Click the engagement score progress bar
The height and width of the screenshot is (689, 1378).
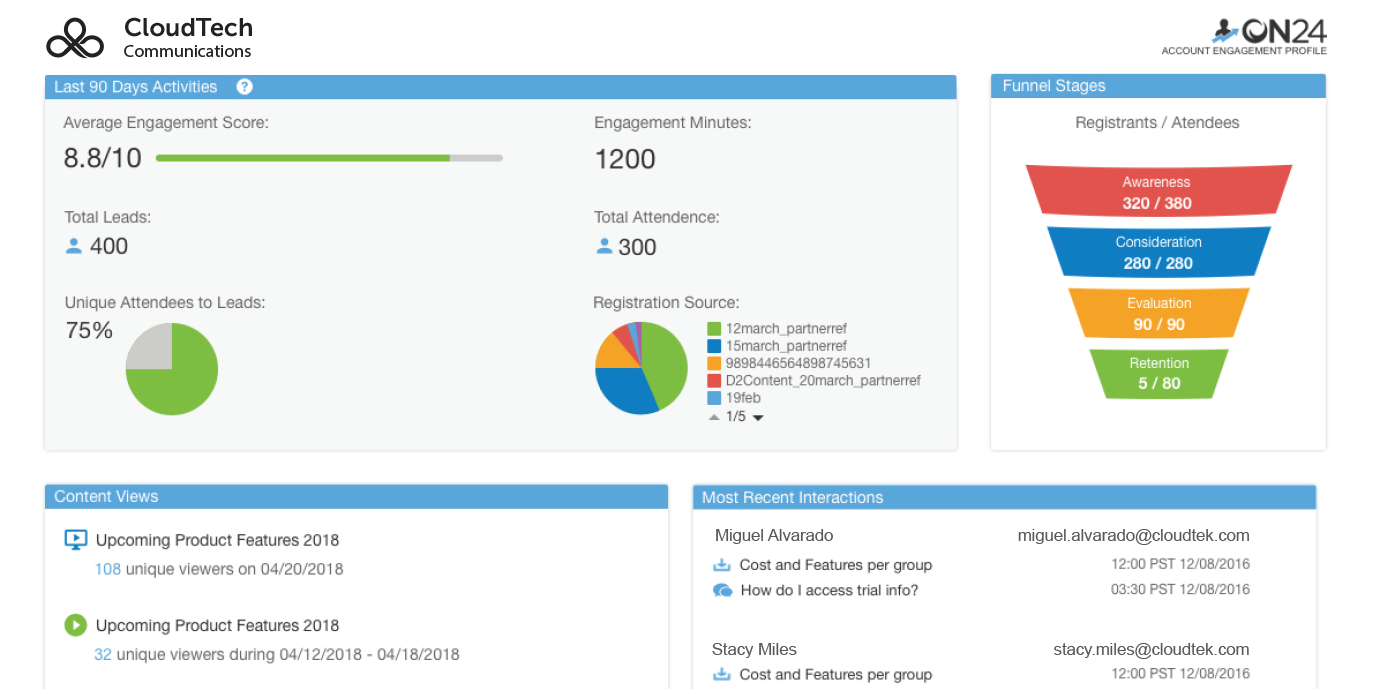[x=329, y=158]
